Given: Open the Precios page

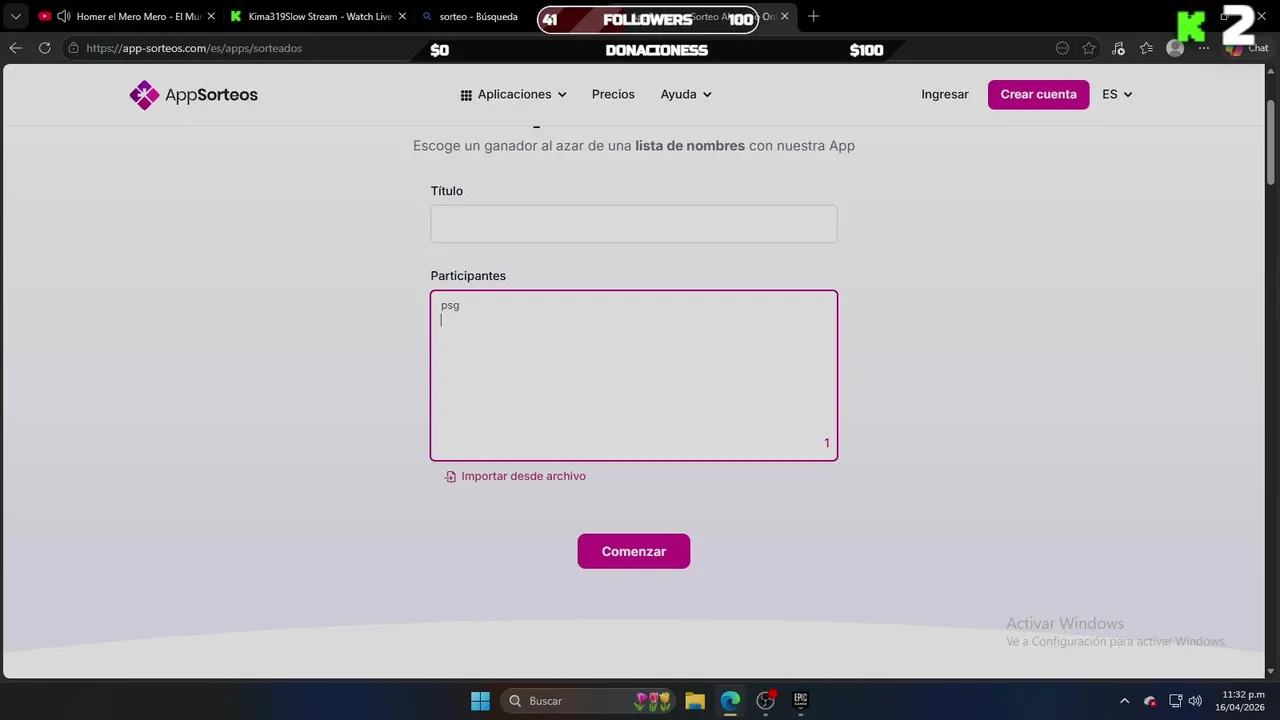Looking at the screenshot, I should [613, 94].
